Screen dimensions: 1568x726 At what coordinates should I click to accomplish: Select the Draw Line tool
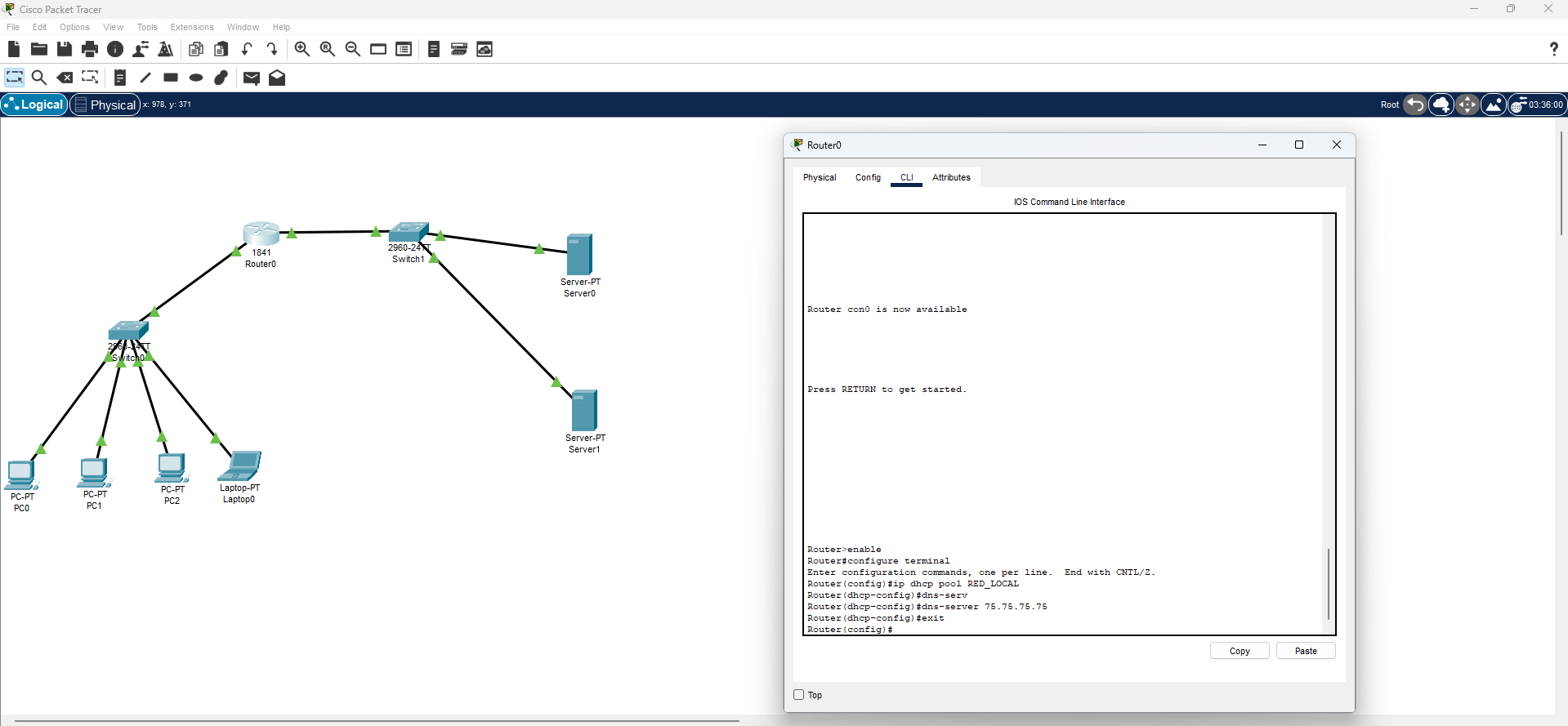pos(145,78)
